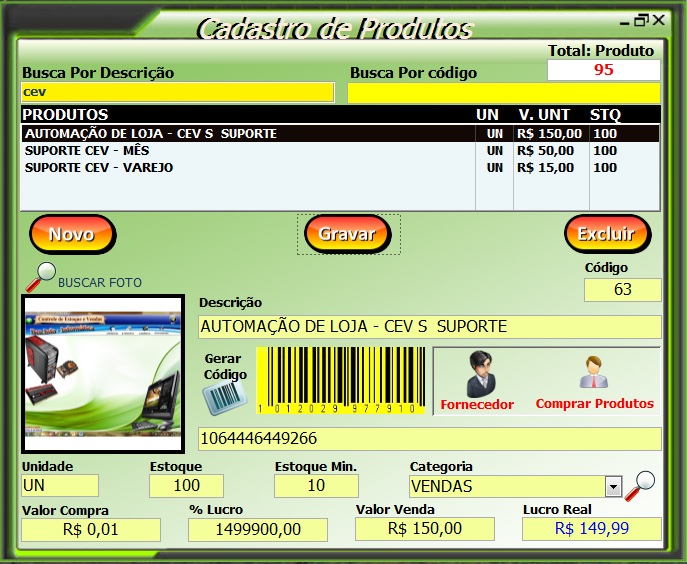Viewport: 687px width, 564px height.
Task: Select the product photo thumbnail
Action: [x=103, y=374]
